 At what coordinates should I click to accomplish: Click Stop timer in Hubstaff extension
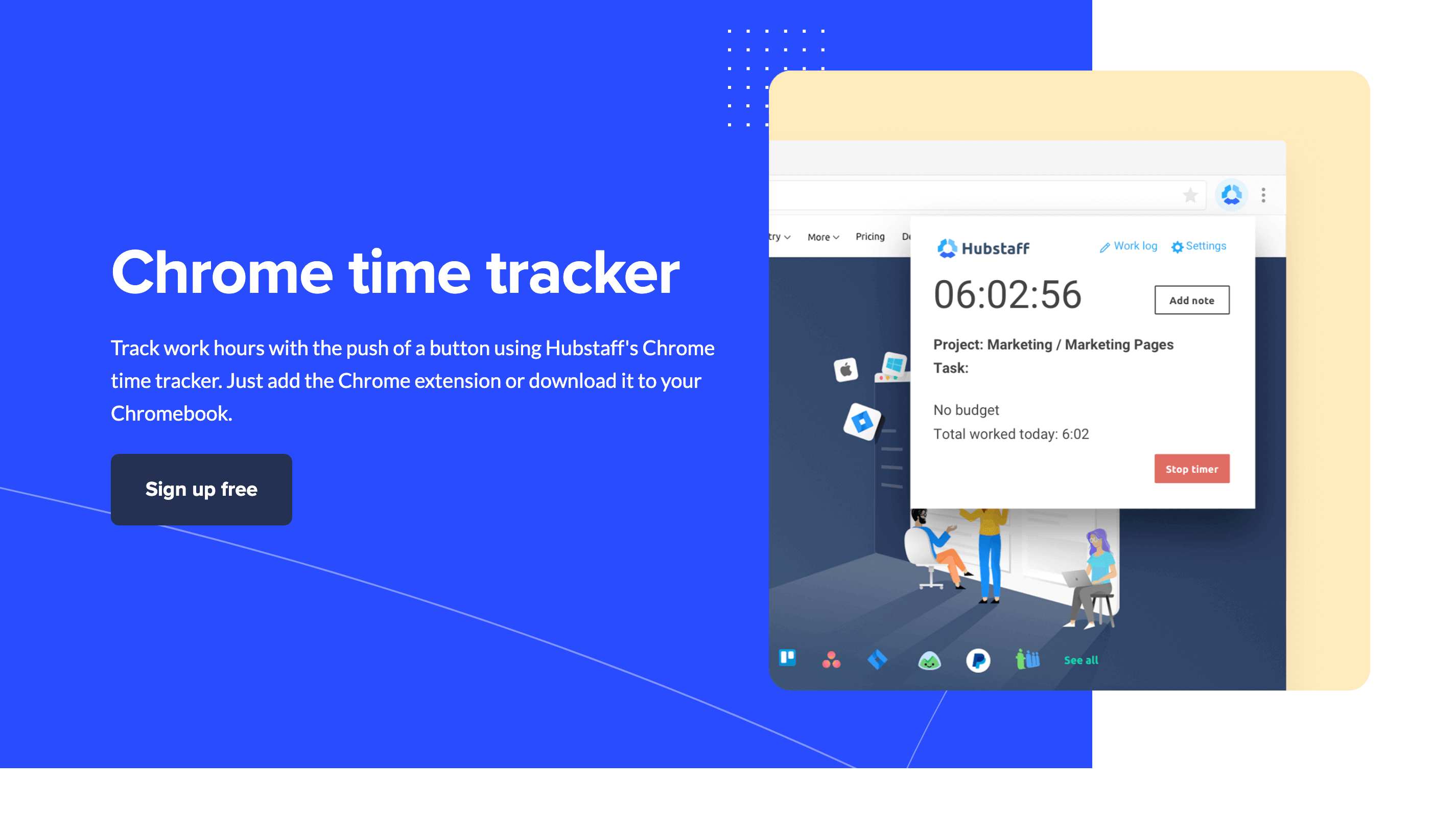[1192, 468]
